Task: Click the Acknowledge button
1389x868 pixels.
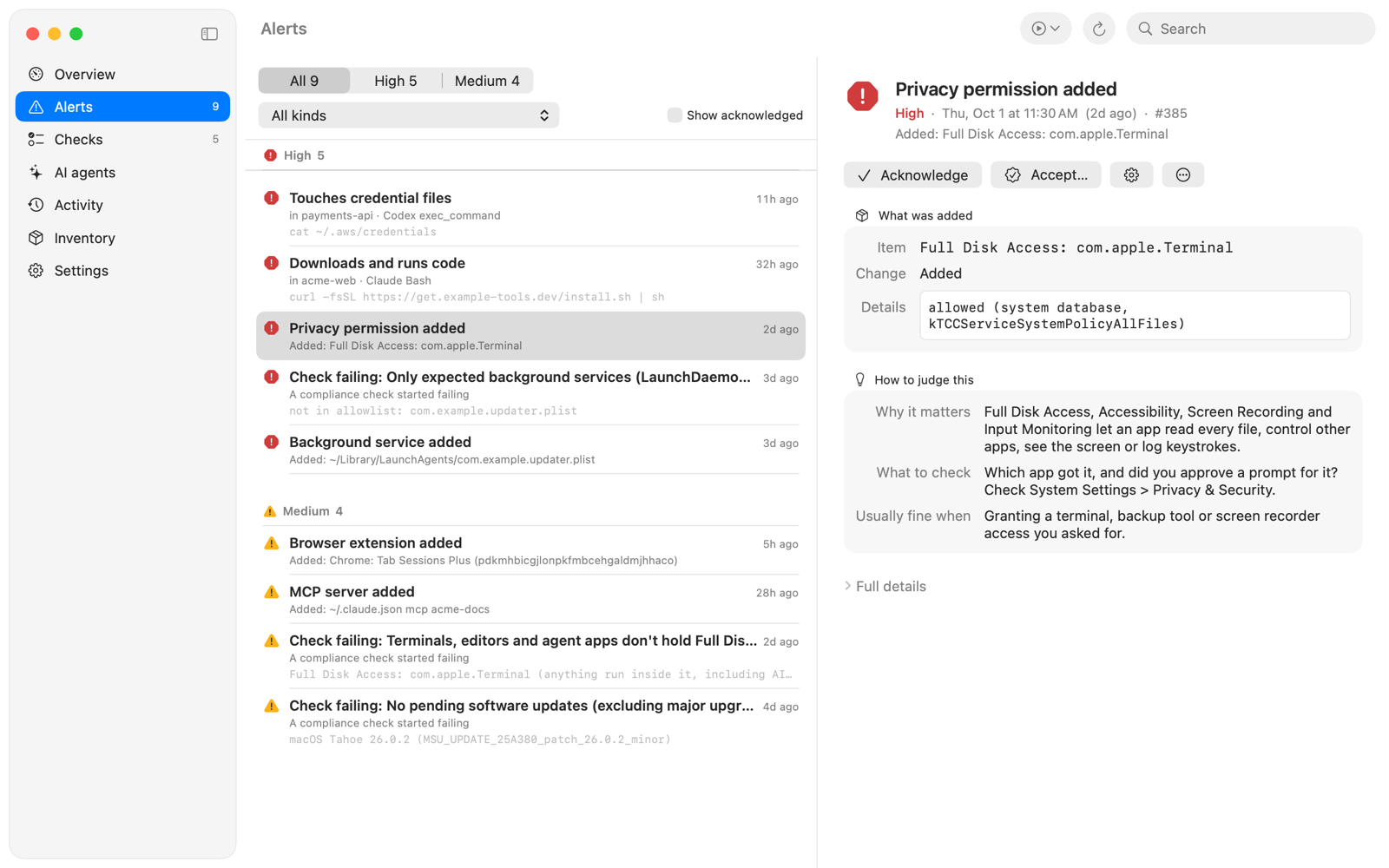Action: pos(912,174)
